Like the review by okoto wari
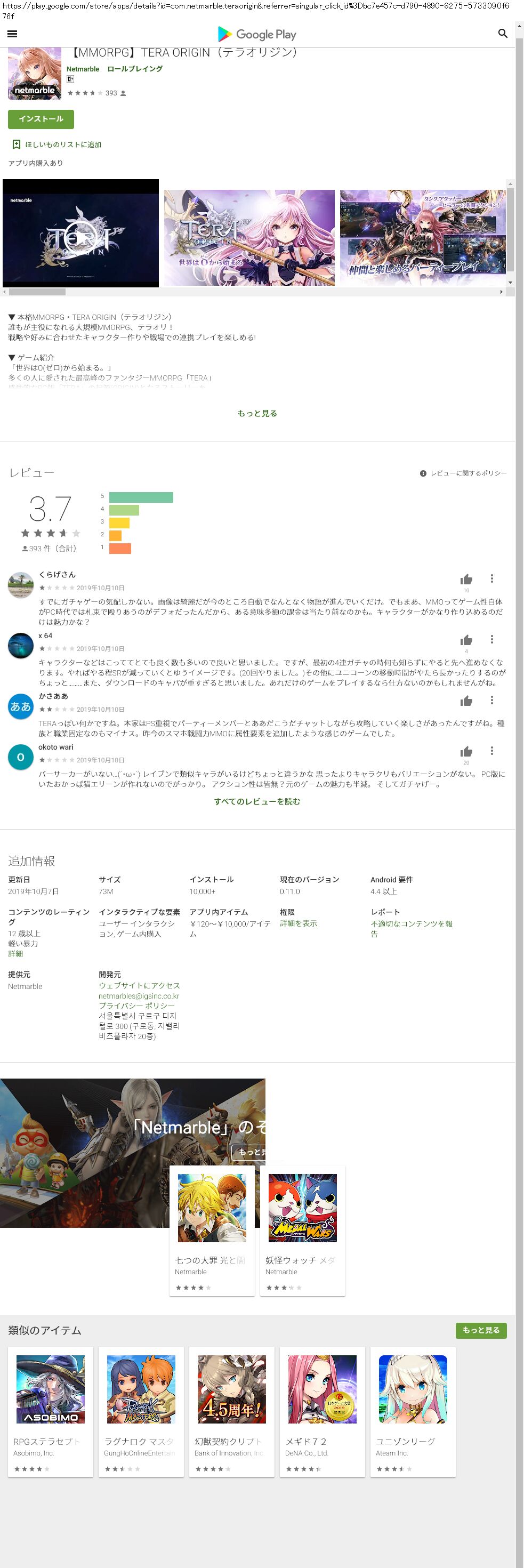 [x=466, y=751]
